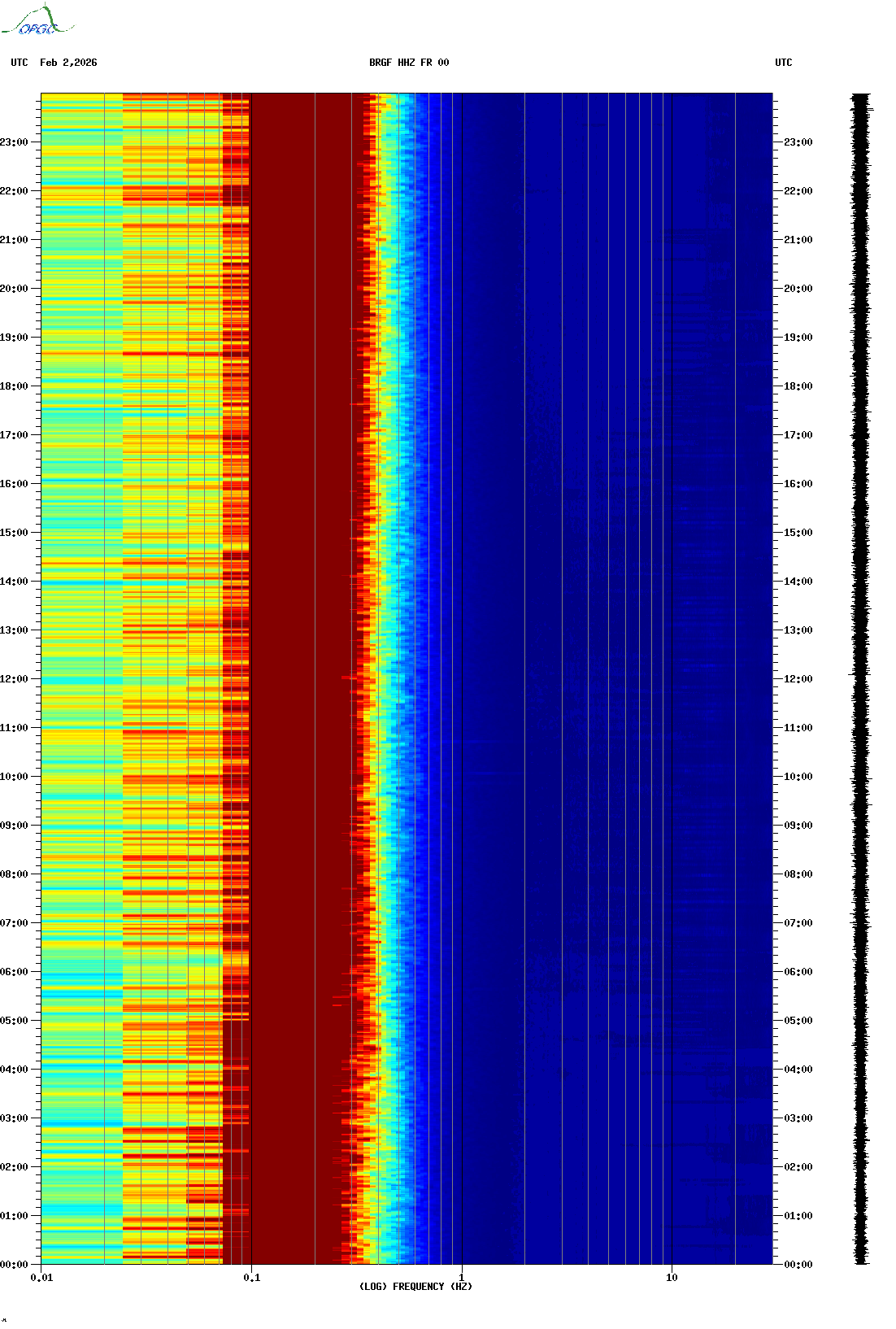
Task: Click the 0.1 frequency axis label
Action: click(x=252, y=1278)
